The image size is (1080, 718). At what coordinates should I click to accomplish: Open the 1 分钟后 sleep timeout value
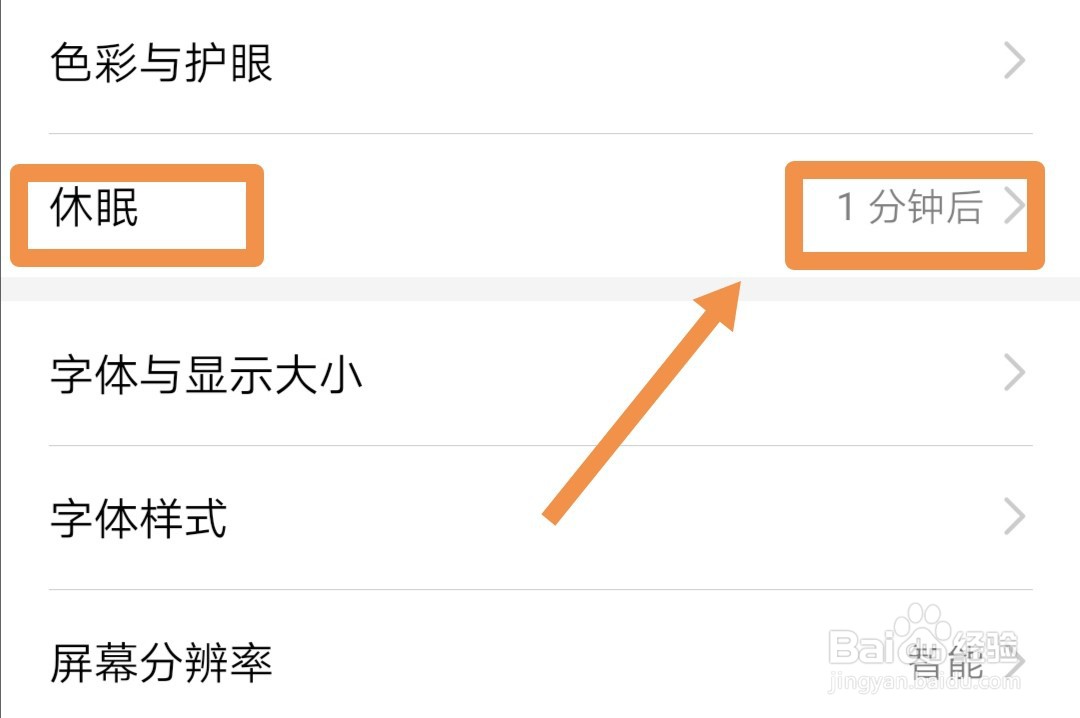[x=909, y=208]
